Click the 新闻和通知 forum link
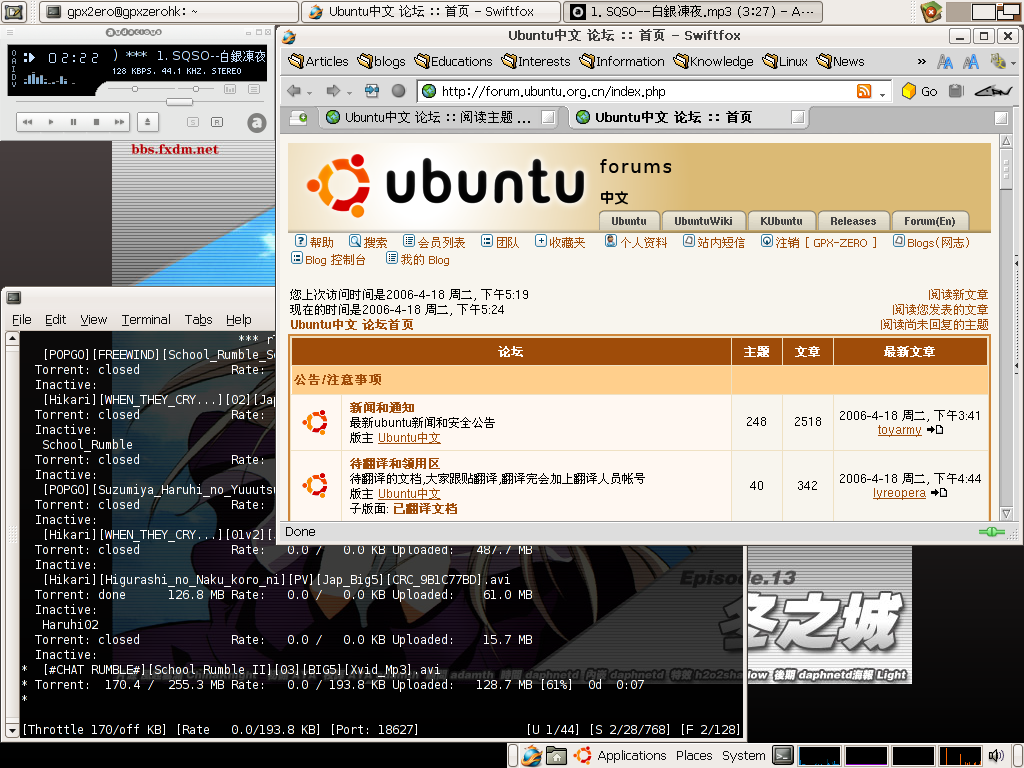The width and height of the screenshot is (1024, 768). coord(382,408)
